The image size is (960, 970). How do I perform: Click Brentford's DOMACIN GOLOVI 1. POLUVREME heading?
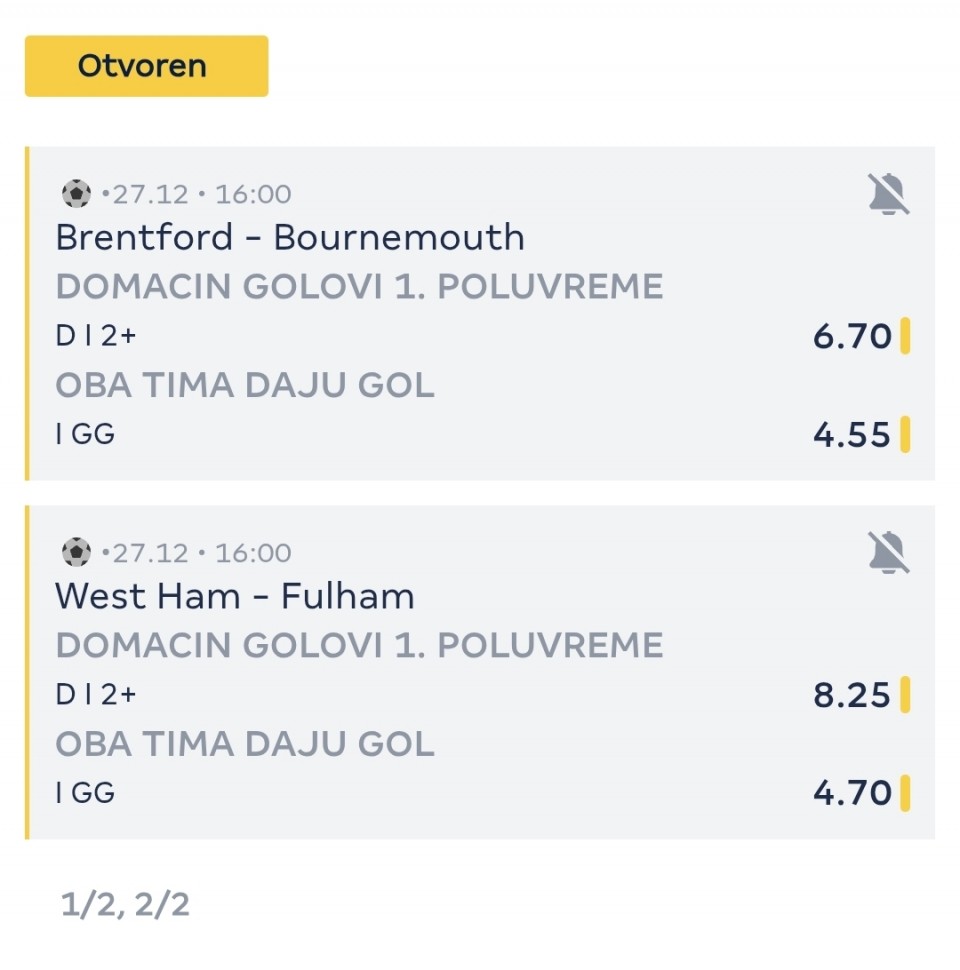pyautogui.click(x=359, y=287)
